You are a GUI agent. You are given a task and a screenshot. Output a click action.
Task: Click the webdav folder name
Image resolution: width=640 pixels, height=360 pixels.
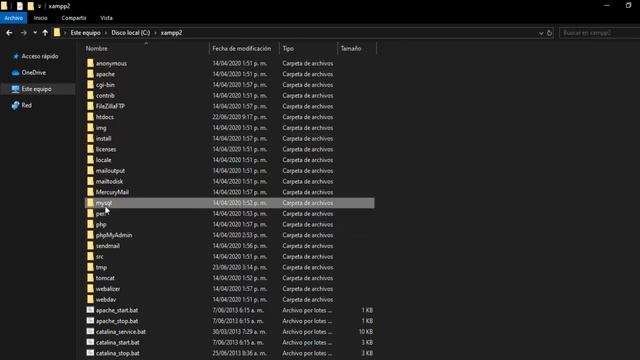pyautogui.click(x=106, y=300)
